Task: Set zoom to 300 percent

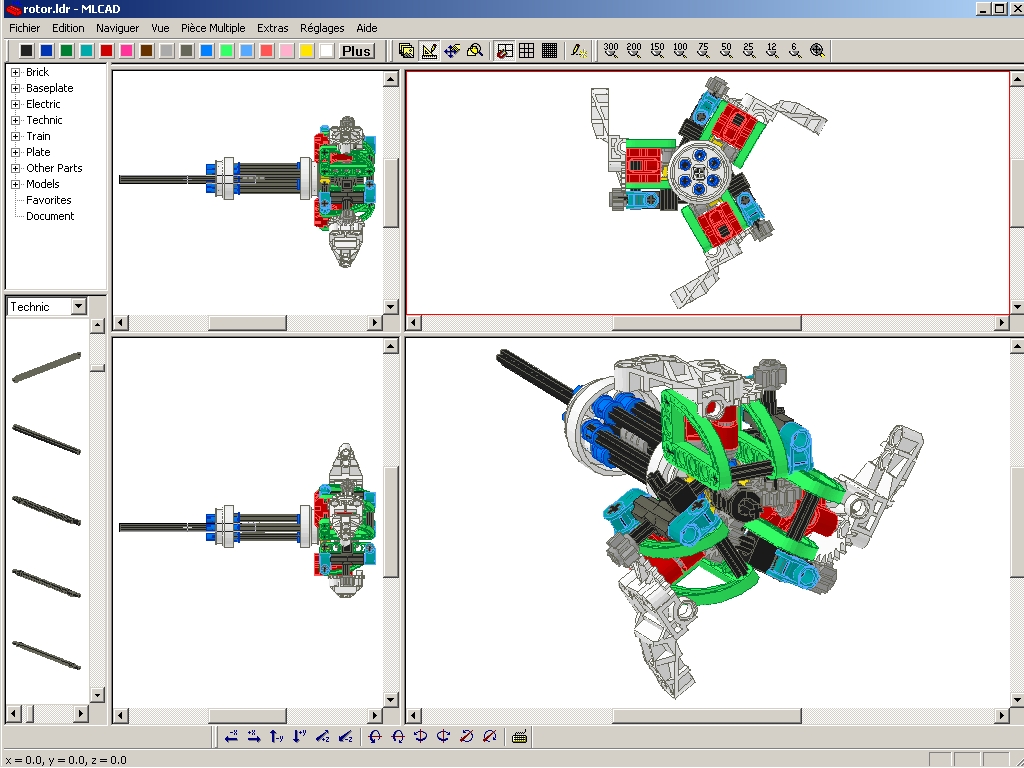Action: [x=611, y=50]
